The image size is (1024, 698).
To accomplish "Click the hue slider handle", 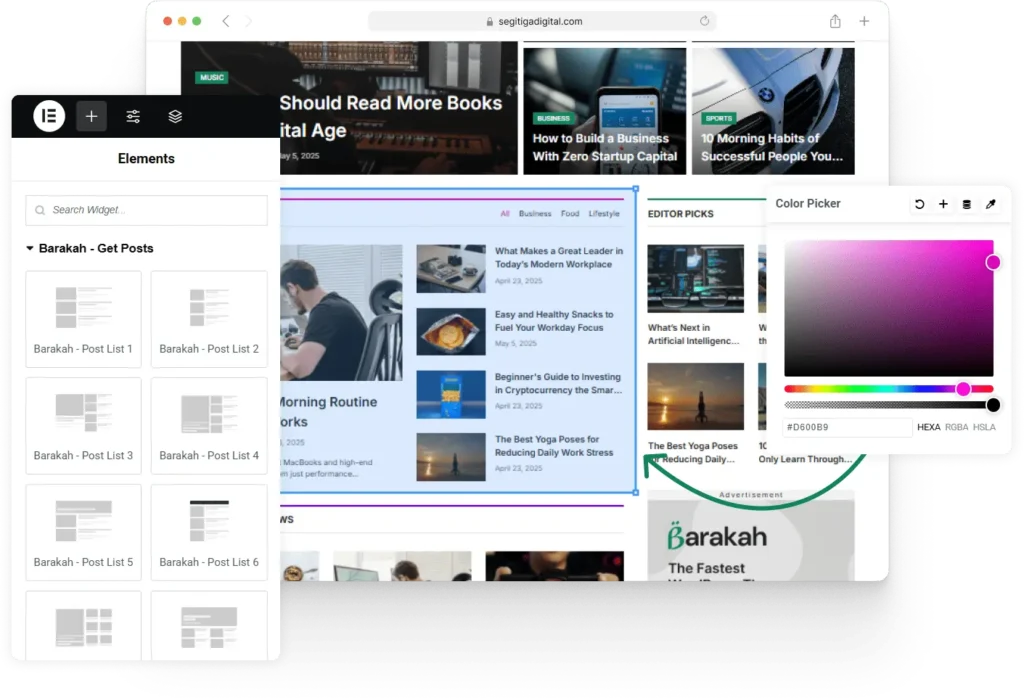I will click(x=963, y=389).
